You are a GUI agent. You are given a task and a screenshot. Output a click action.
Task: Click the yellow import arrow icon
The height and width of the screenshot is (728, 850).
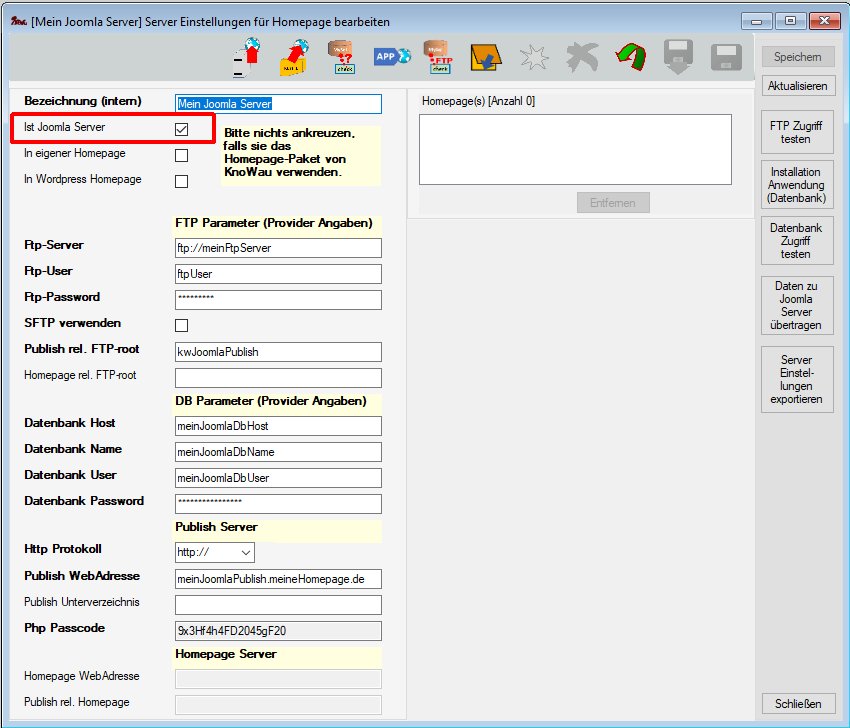point(486,58)
